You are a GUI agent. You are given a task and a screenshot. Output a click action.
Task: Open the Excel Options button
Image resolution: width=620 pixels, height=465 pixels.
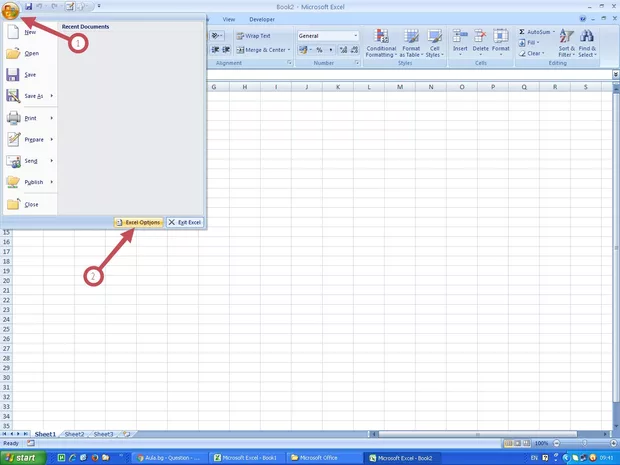click(138, 222)
